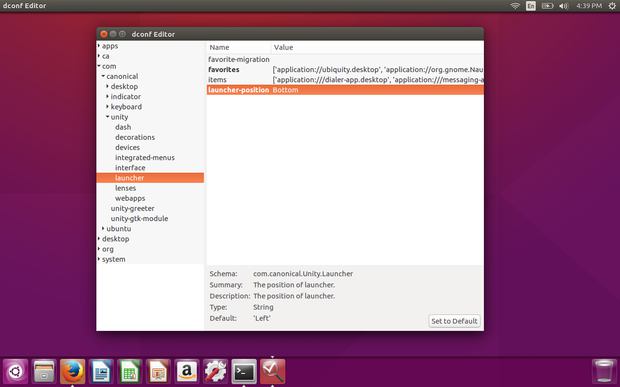Open the sound volume indicator
Image resolution: width=620 pixels, height=387 pixels.
click(x=563, y=6)
